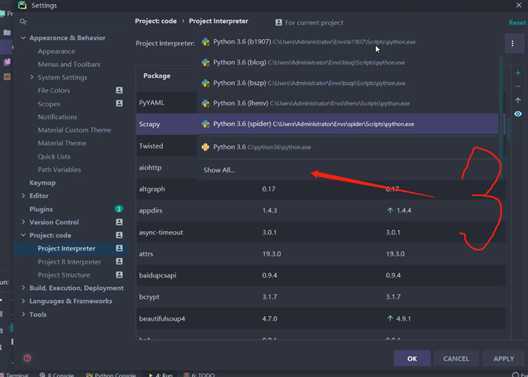Open Keymap settings

pos(42,183)
